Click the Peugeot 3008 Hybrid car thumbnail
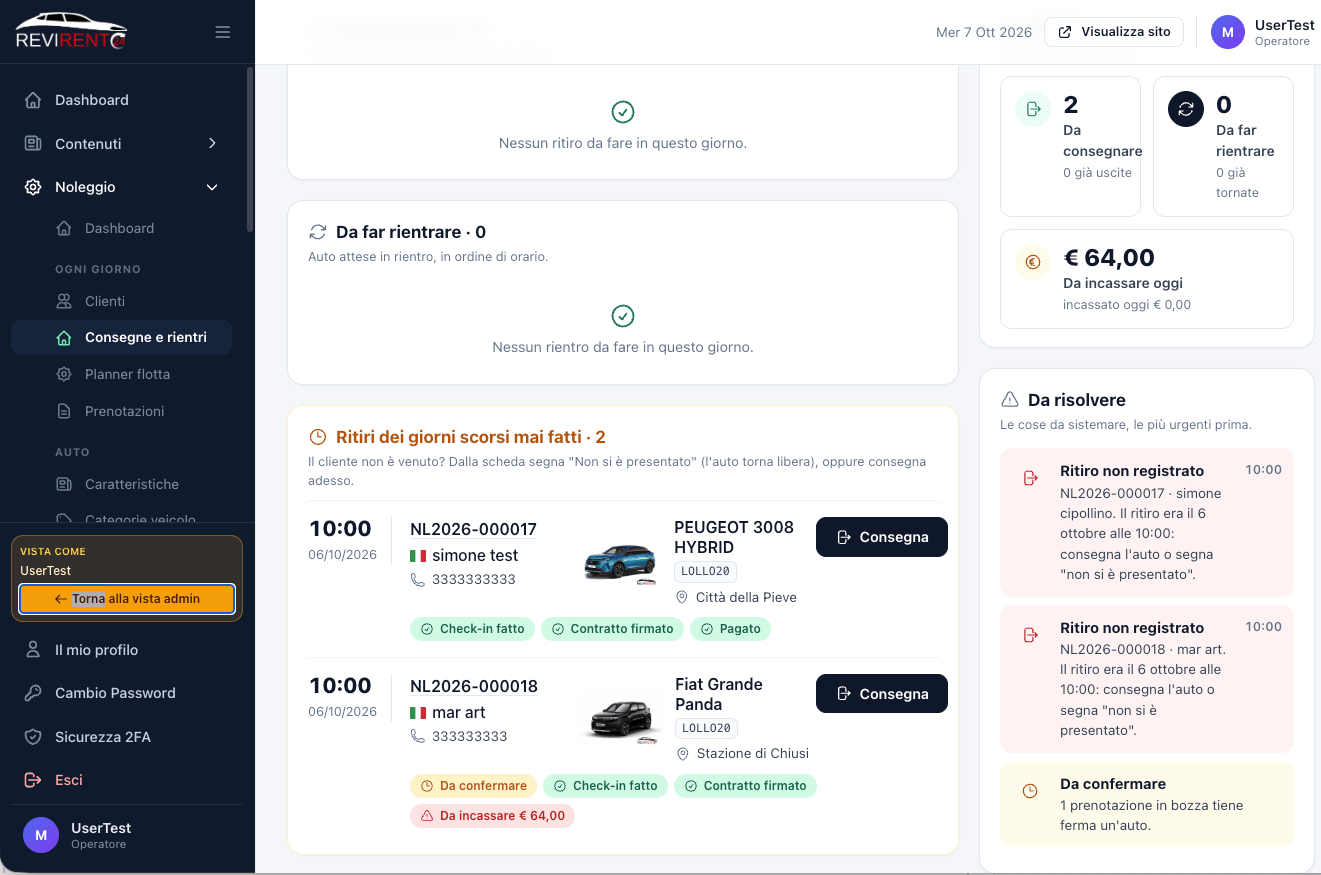 (x=620, y=562)
